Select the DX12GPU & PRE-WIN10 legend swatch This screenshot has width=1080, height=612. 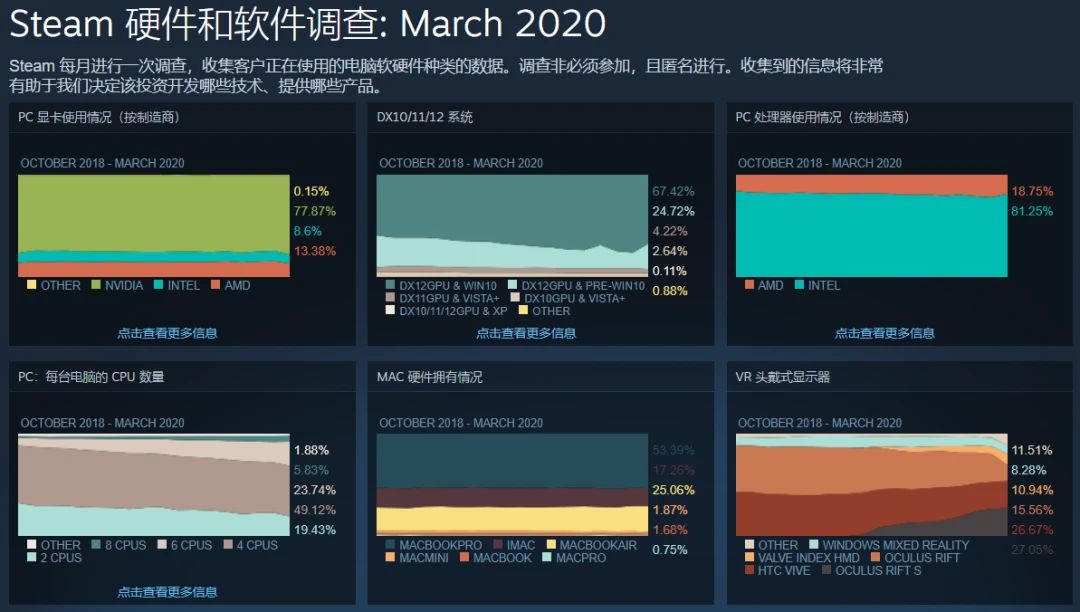pyautogui.click(x=512, y=285)
